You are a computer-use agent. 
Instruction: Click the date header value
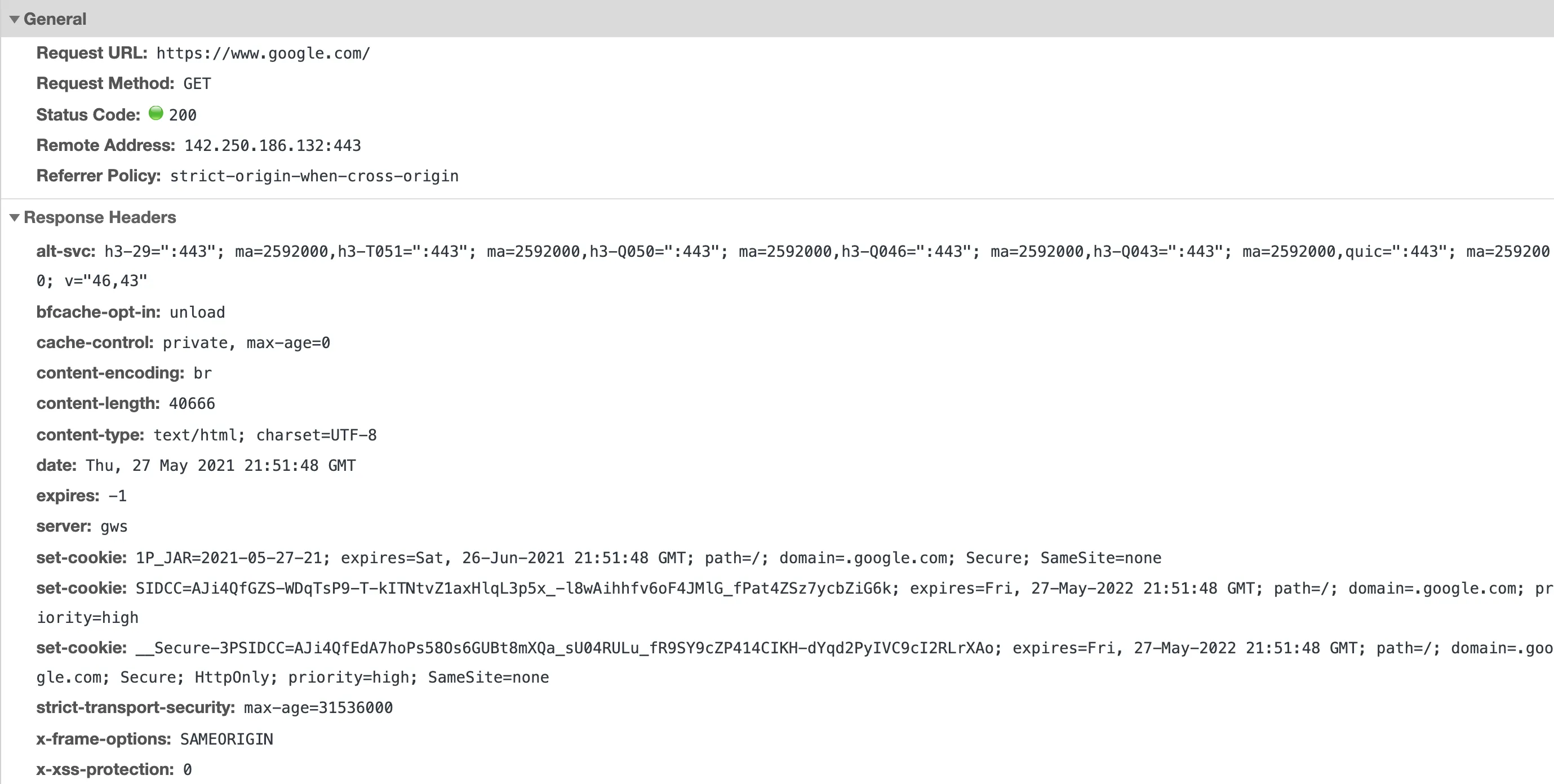221,466
